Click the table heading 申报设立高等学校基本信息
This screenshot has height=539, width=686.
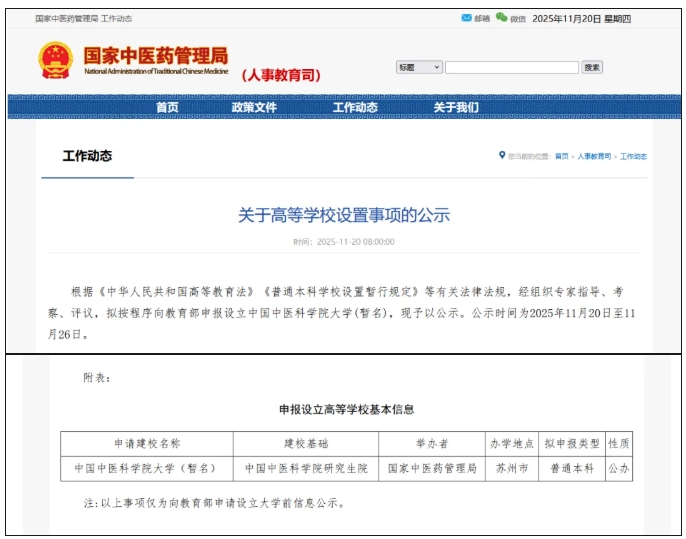coord(346,410)
